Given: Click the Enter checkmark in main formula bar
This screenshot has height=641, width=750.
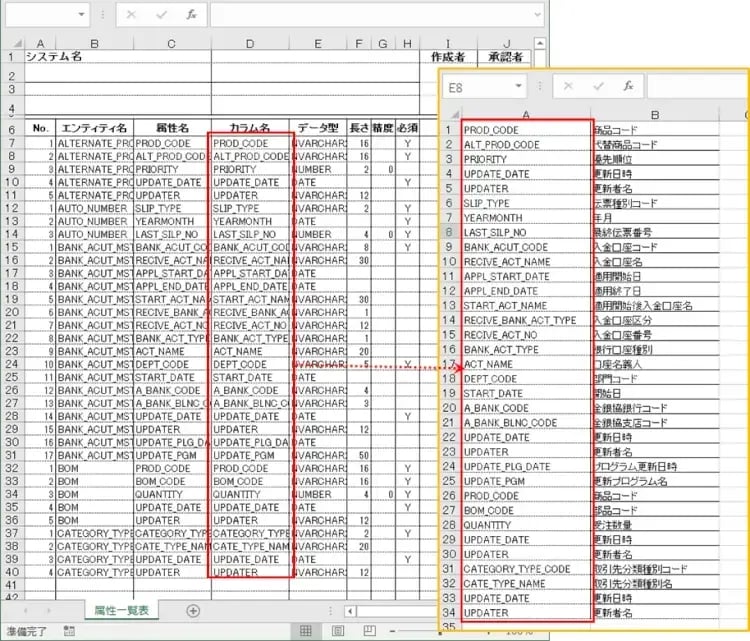Looking at the screenshot, I should [x=162, y=17].
